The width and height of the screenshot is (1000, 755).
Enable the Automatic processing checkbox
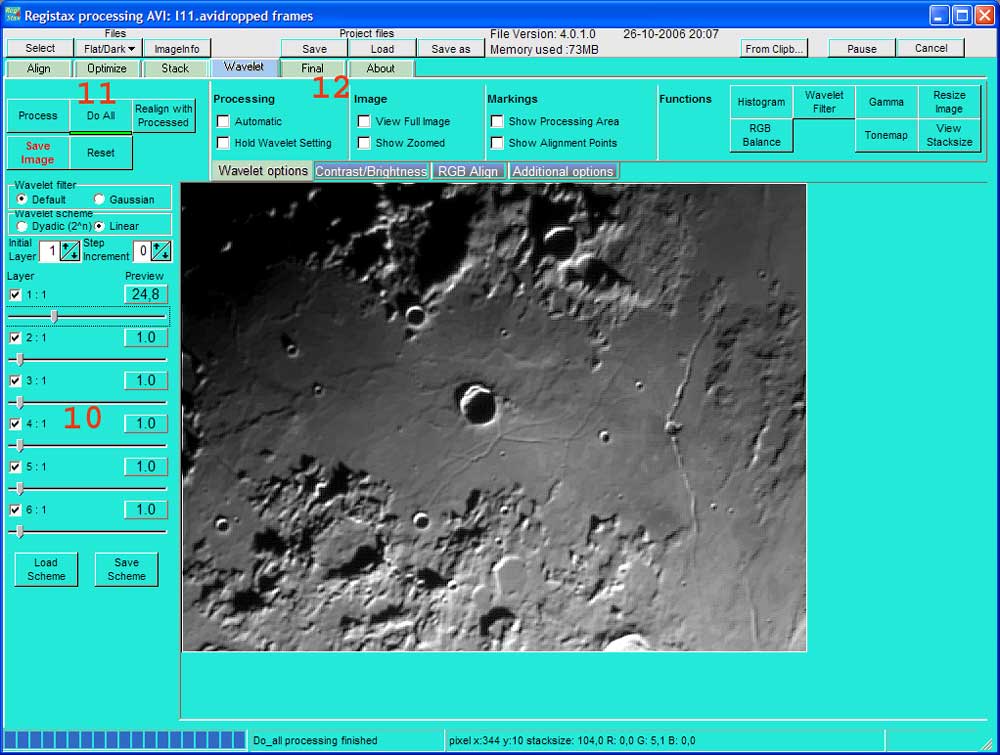point(223,121)
